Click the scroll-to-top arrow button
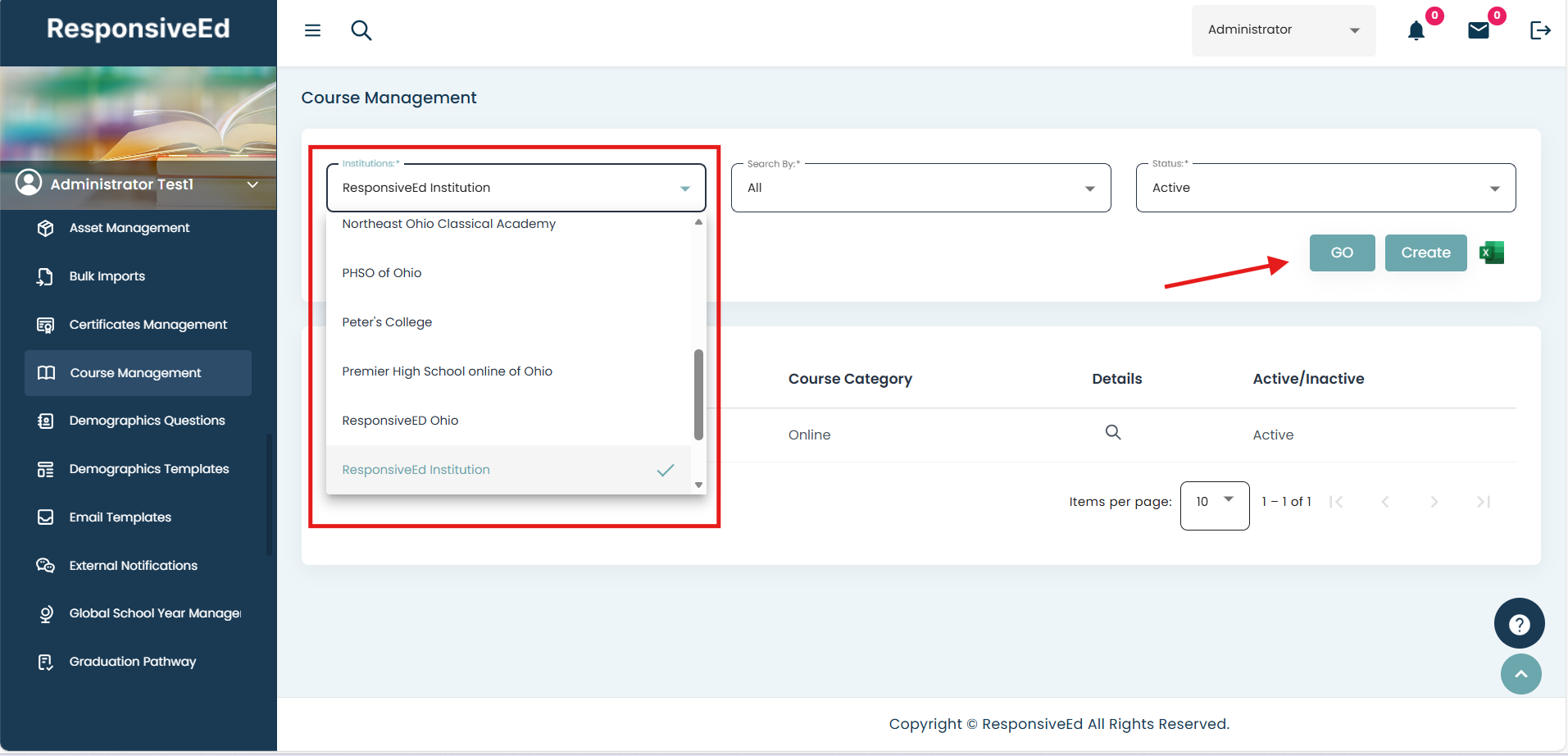Image resolution: width=1568 pixels, height=756 pixels. pyautogui.click(x=1520, y=674)
